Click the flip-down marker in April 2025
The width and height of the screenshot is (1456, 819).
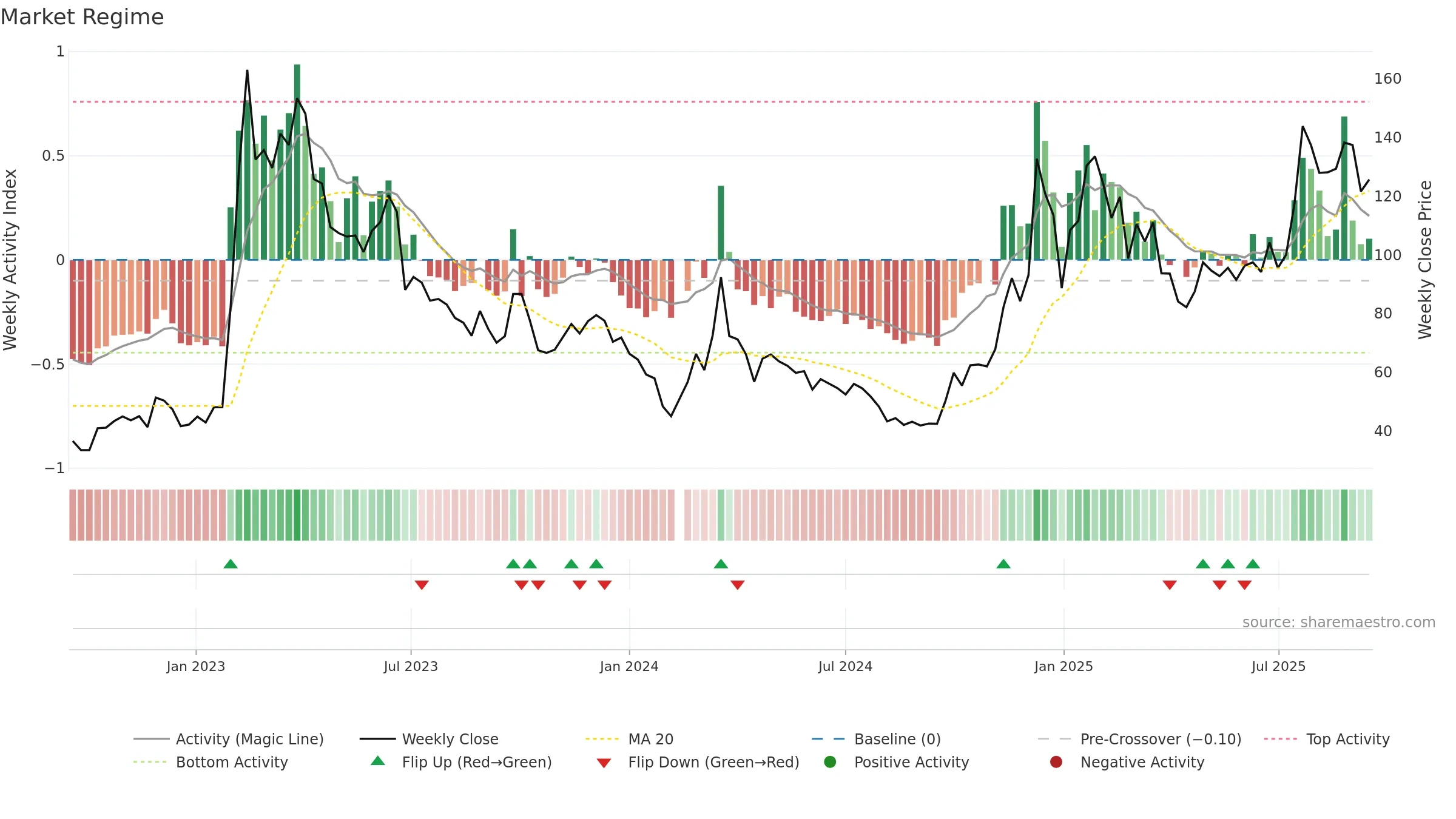click(x=1170, y=585)
